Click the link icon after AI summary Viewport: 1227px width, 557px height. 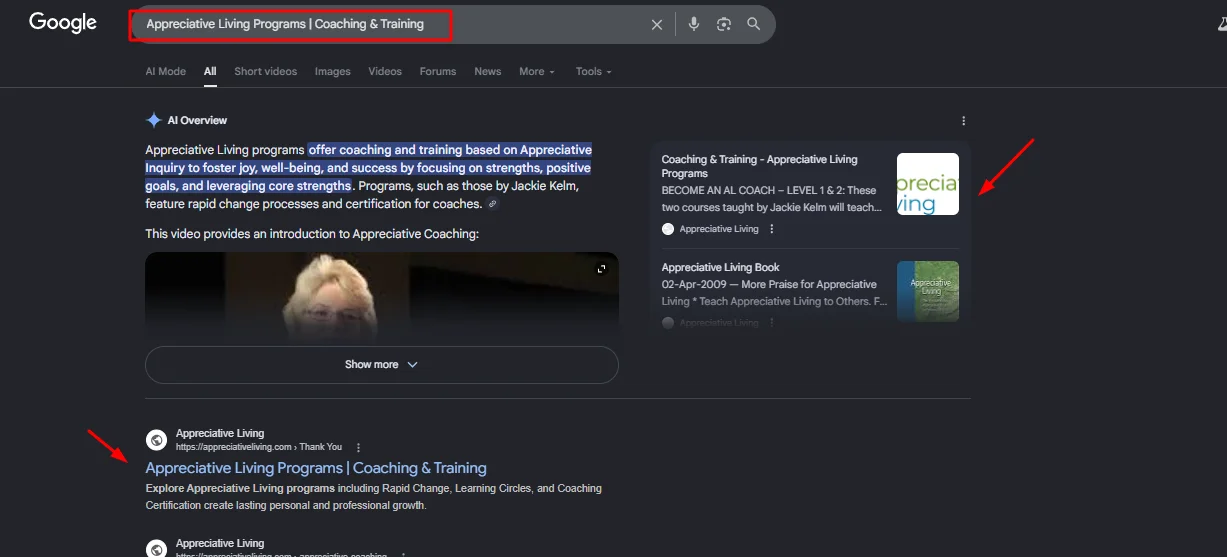click(492, 204)
